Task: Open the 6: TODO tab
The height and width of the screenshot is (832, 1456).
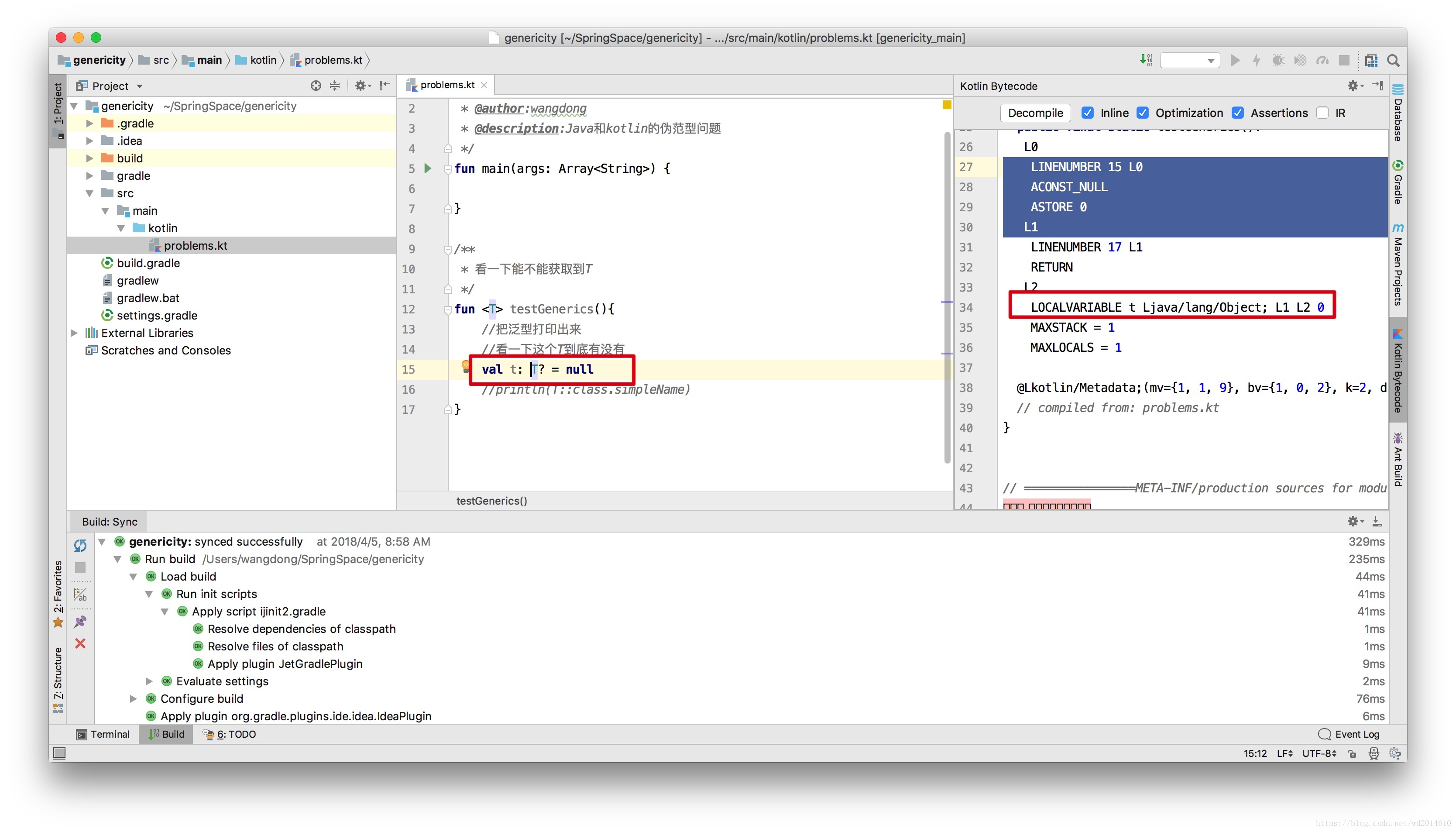Action: [230, 734]
